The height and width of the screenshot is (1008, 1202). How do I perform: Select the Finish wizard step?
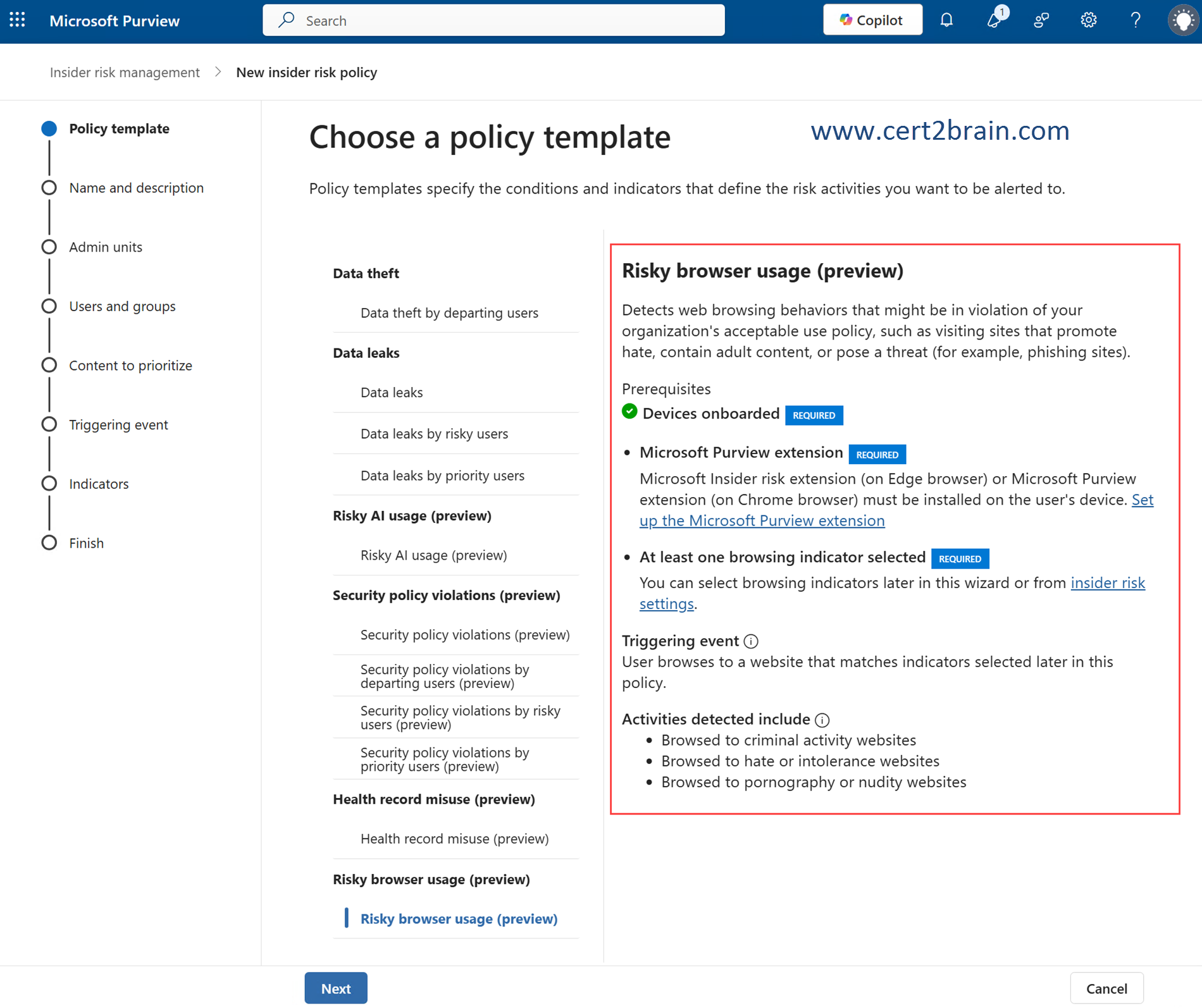pos(73,543)
